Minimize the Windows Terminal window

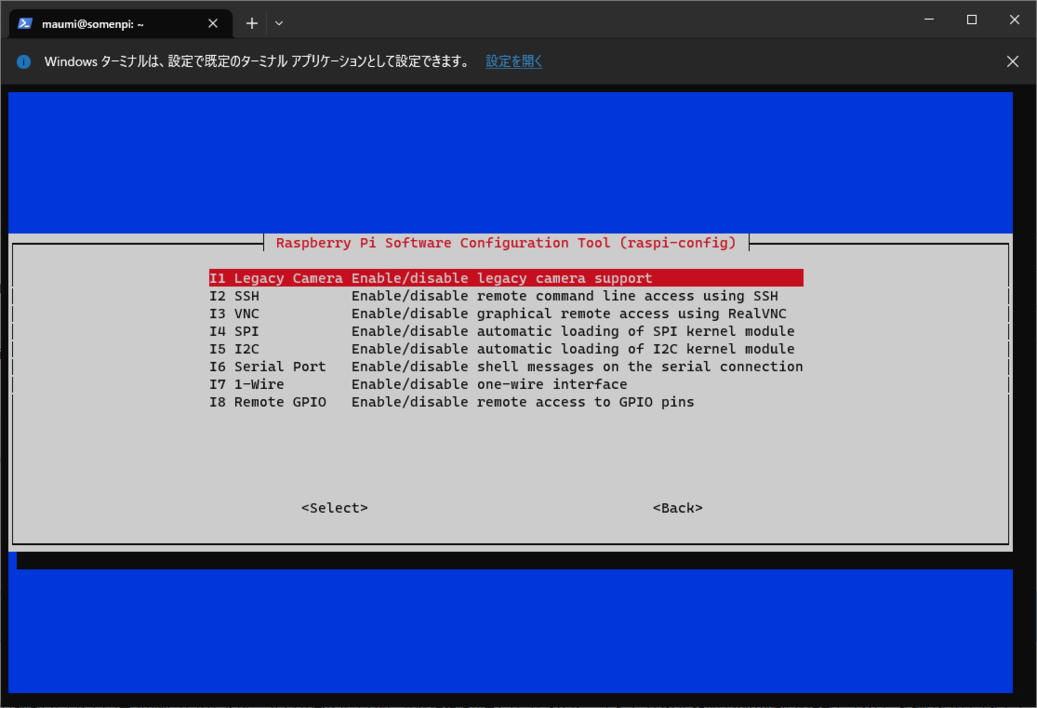click(929, 20)
